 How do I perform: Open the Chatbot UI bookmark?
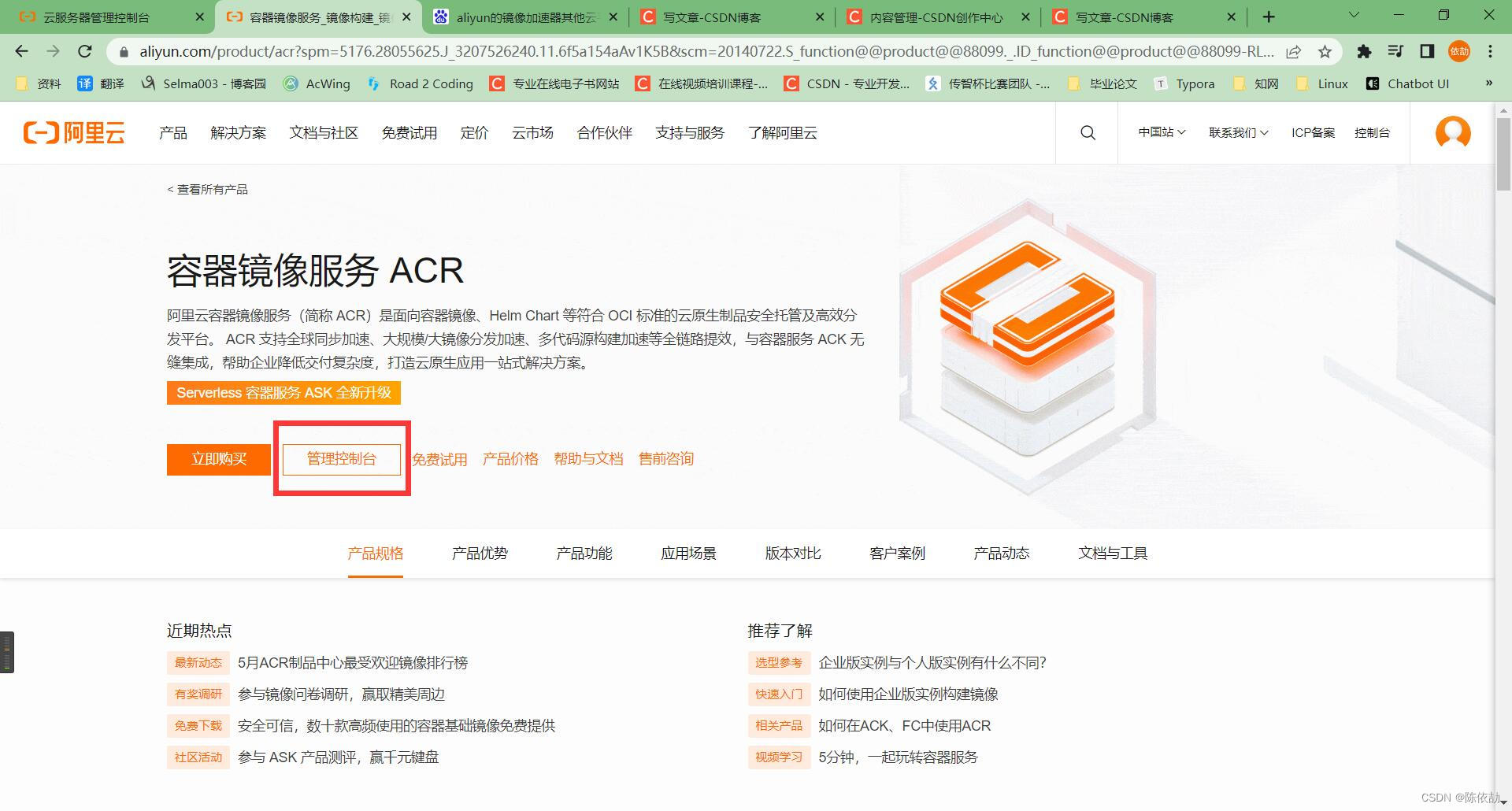click(x=1407, y=83)
